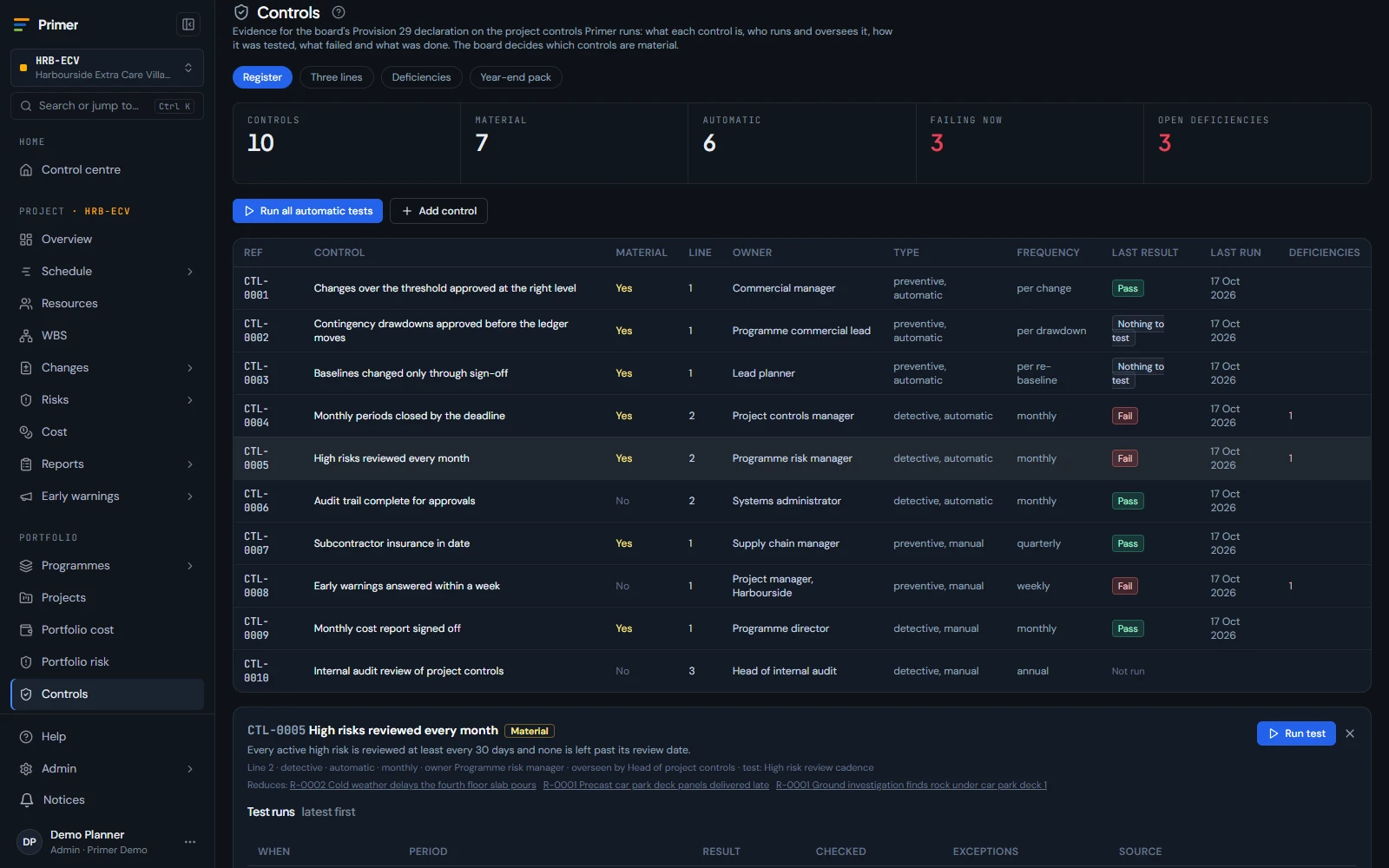Open Portfolio risk page

click(x=107, y=662)
